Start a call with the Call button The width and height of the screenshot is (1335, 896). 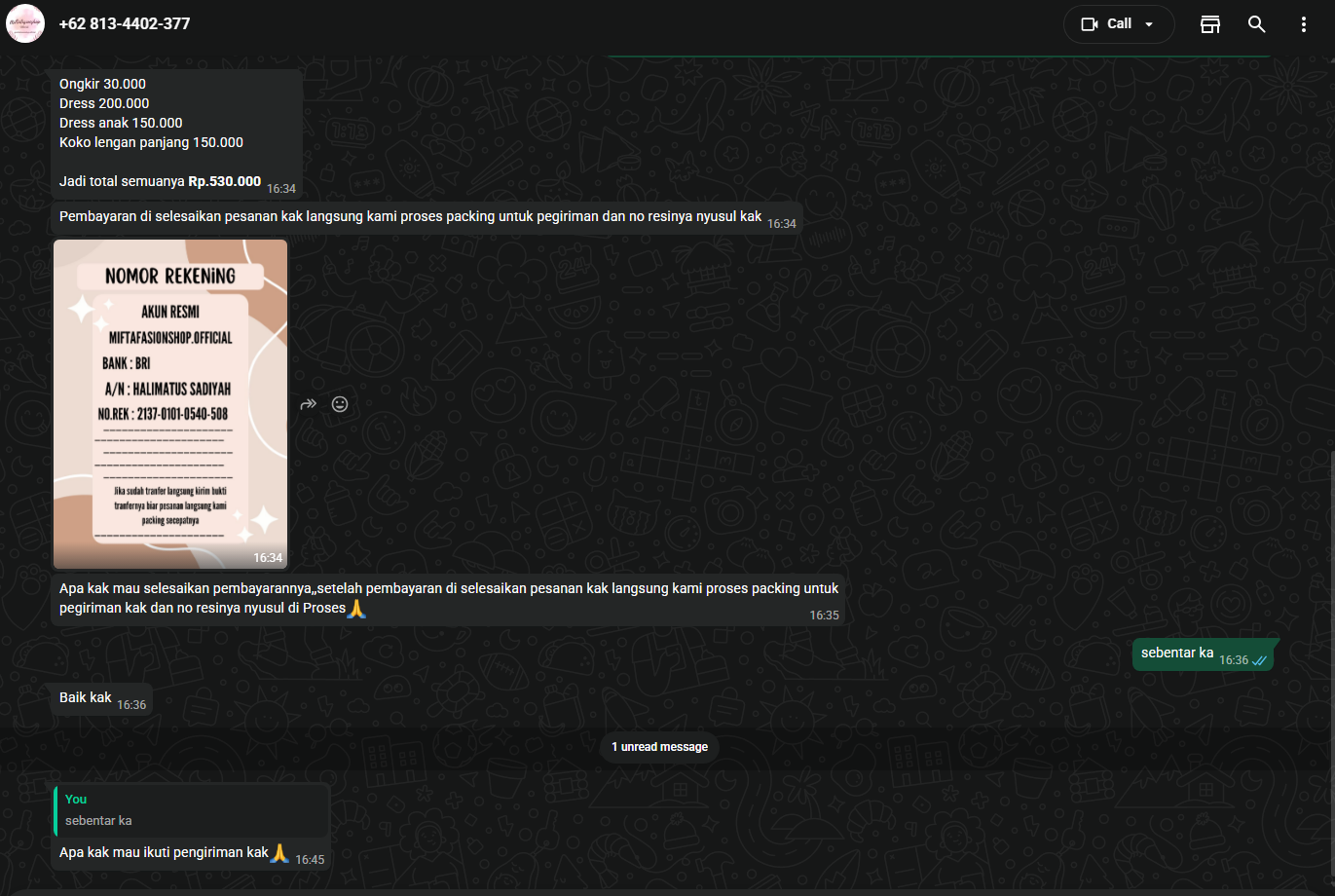(1107, 23)
